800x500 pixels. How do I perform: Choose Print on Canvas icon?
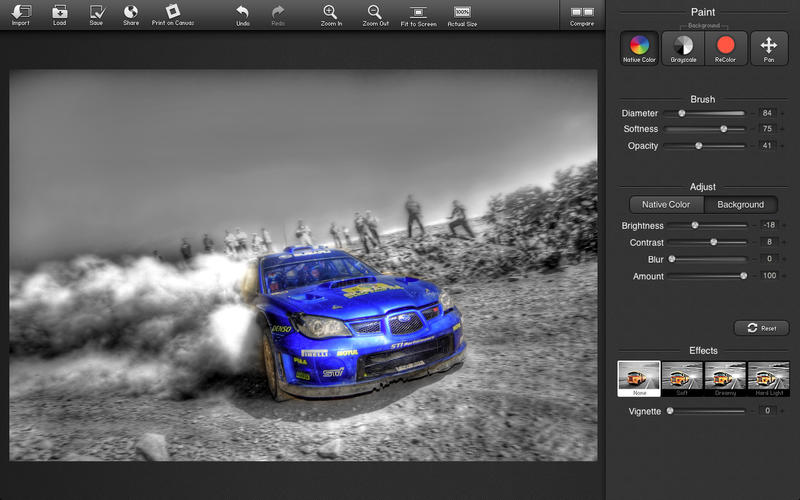(172, 15)
